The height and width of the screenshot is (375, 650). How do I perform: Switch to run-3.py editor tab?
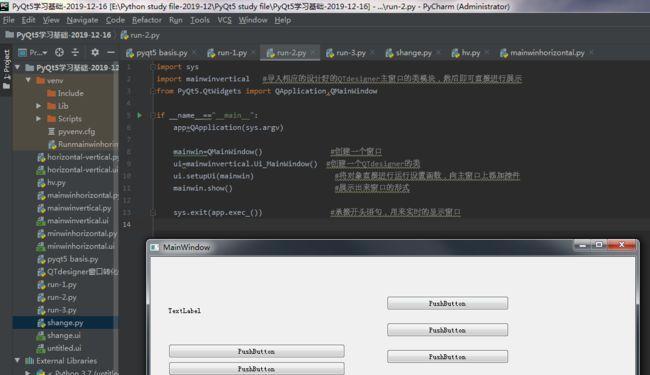pos(351,53)
